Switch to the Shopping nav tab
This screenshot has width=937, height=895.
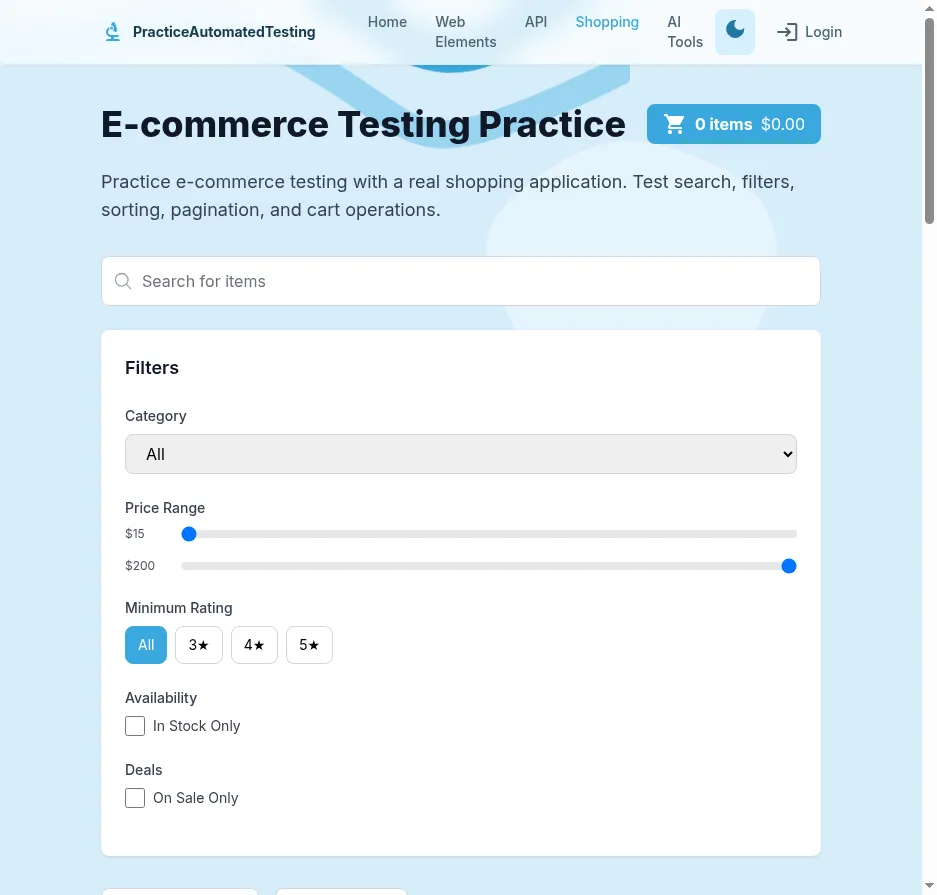[607, 22]
